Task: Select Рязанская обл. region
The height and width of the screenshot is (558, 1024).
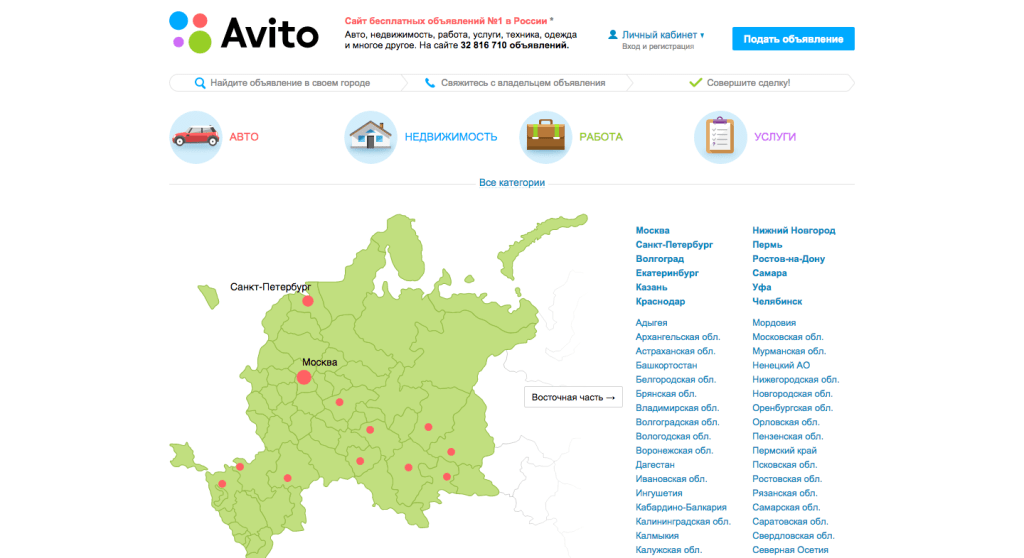Action: click(784, 493)
